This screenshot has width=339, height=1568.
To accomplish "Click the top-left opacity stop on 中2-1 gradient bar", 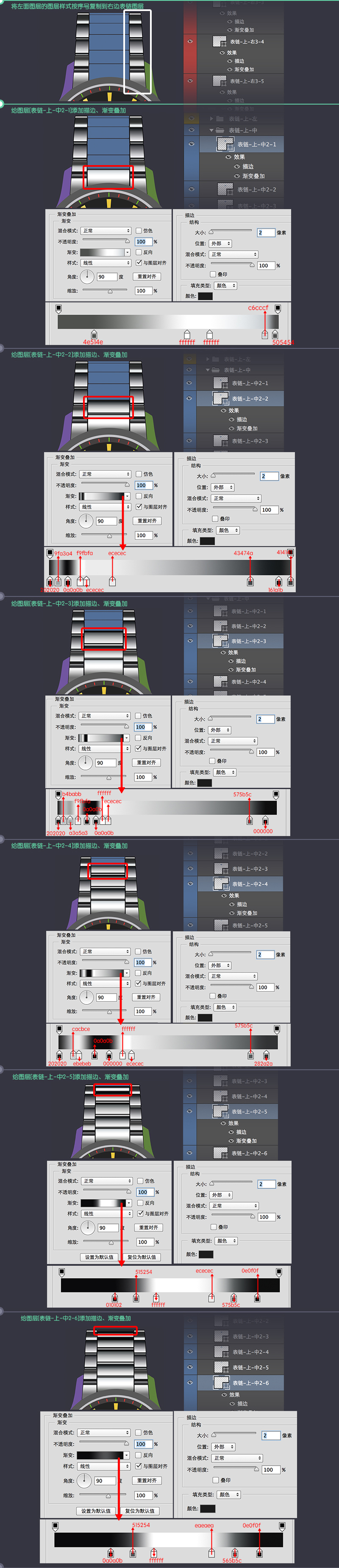I will pyautogui.click(x=58, y=309).
